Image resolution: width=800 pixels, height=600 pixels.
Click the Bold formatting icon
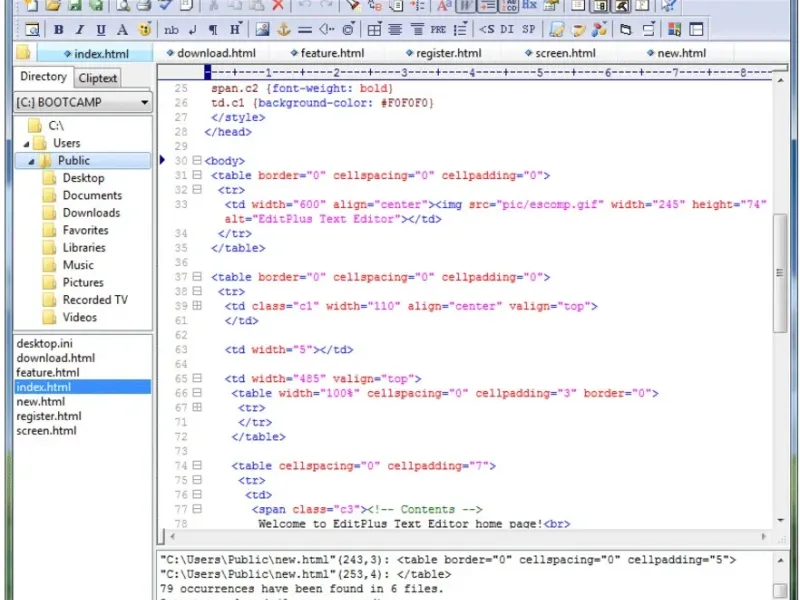(59, 30)
